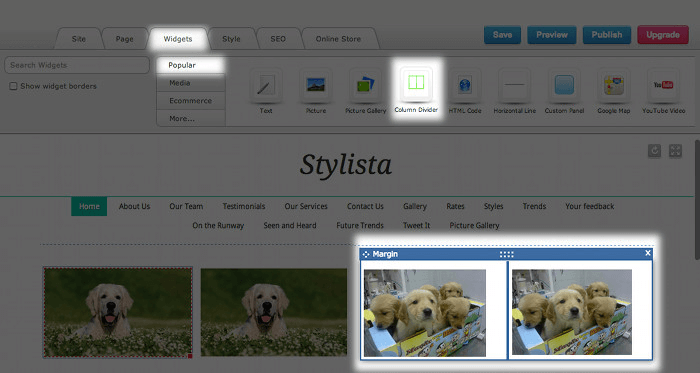Select the Popular widget category
Image resolution: width=700 pixels, height=373 pixels.
coord(191,65)
